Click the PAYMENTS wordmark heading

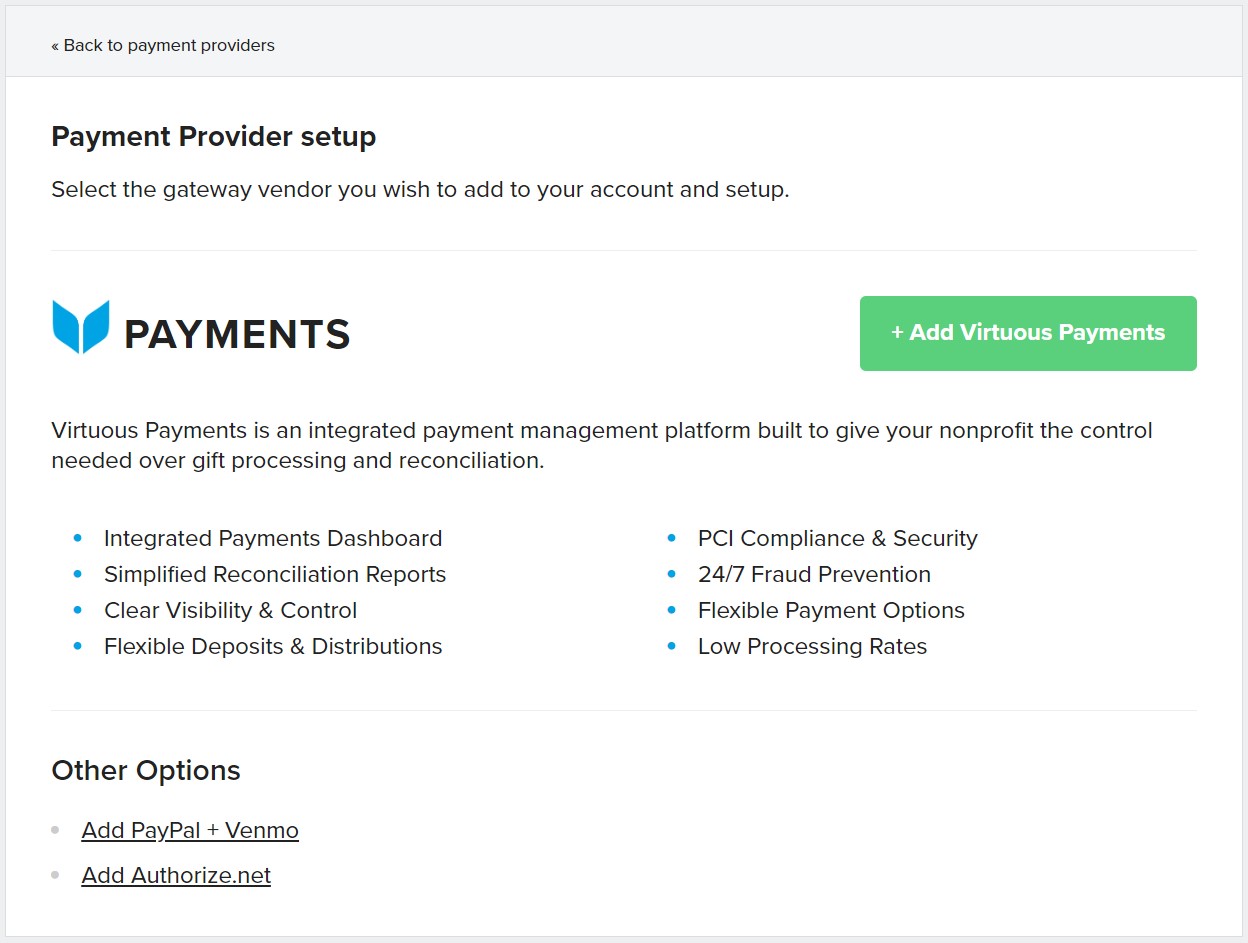(237, 333)
